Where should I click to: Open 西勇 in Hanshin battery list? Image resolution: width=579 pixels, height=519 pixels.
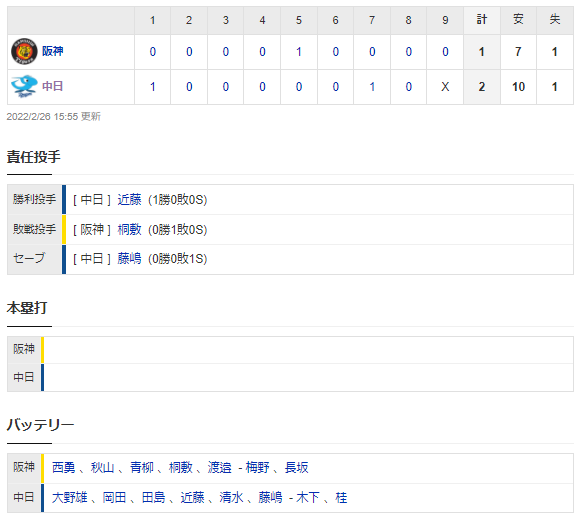click(64, 468)
